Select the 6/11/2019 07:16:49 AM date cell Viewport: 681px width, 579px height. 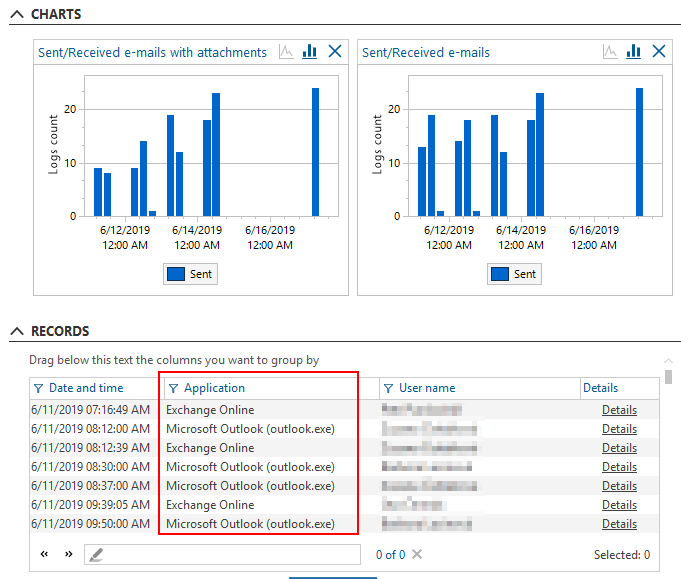(90, 410)
